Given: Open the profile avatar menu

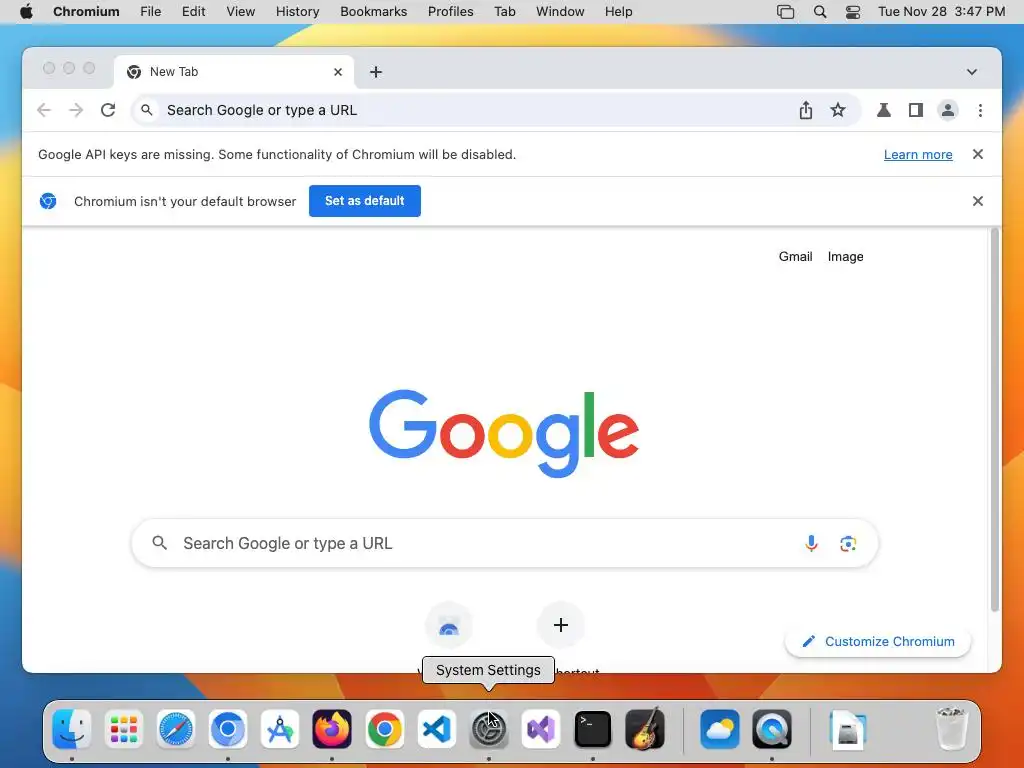Looking at the screenshot, I should pyautogui.click(x=948, y=110).
